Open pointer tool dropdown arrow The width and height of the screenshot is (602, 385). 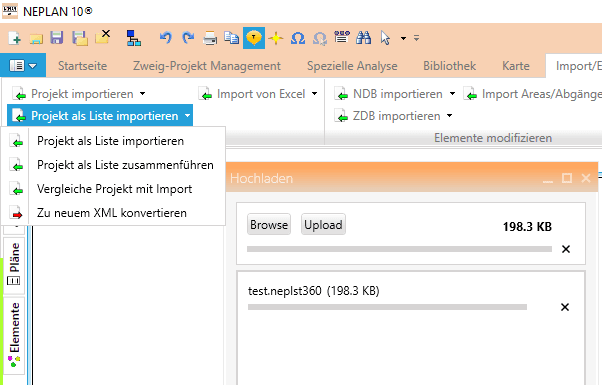[x=403, y=38]
